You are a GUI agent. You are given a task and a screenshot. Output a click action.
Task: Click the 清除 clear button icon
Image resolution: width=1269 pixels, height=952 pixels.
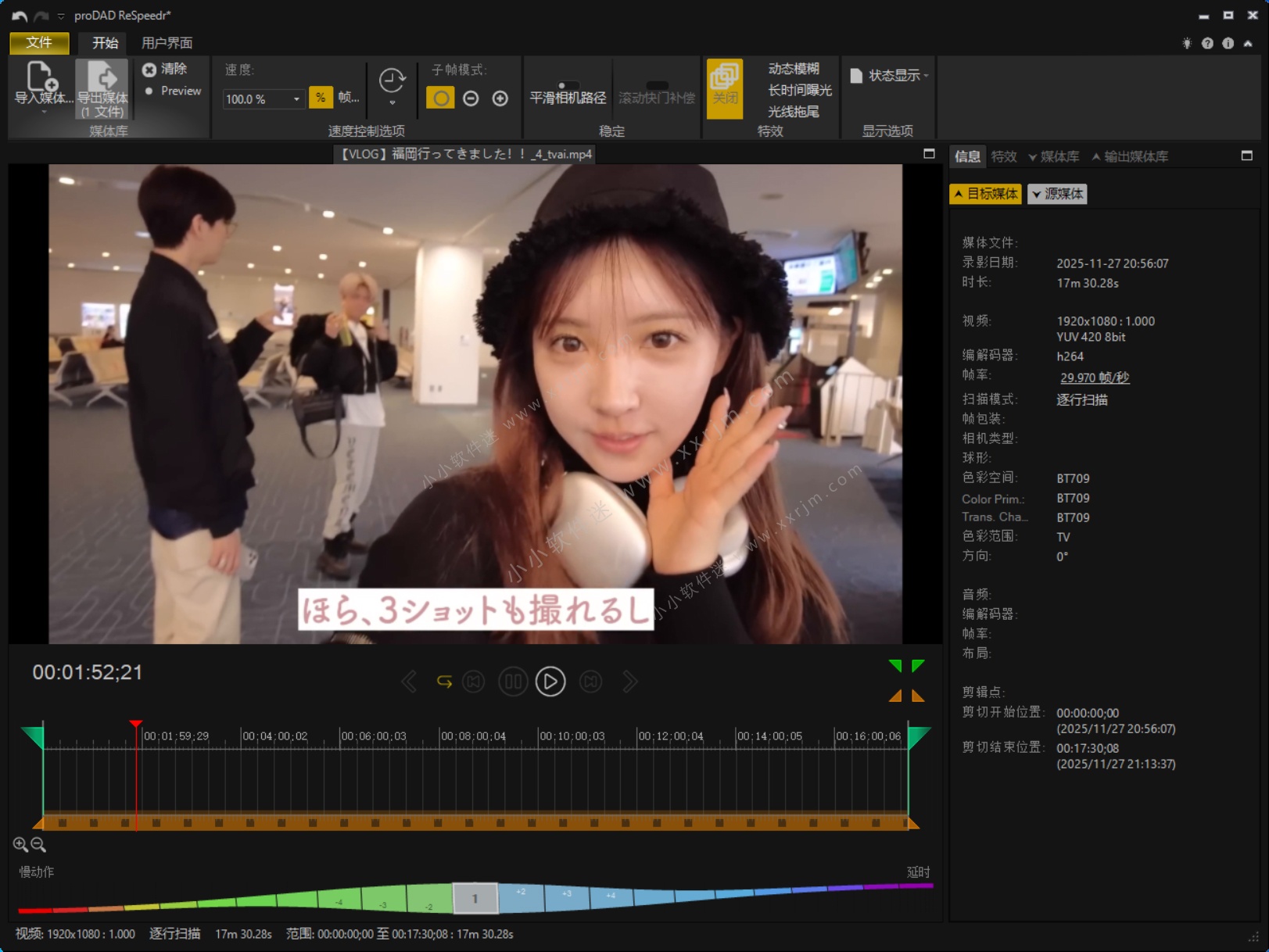click(x=149, y=70)
